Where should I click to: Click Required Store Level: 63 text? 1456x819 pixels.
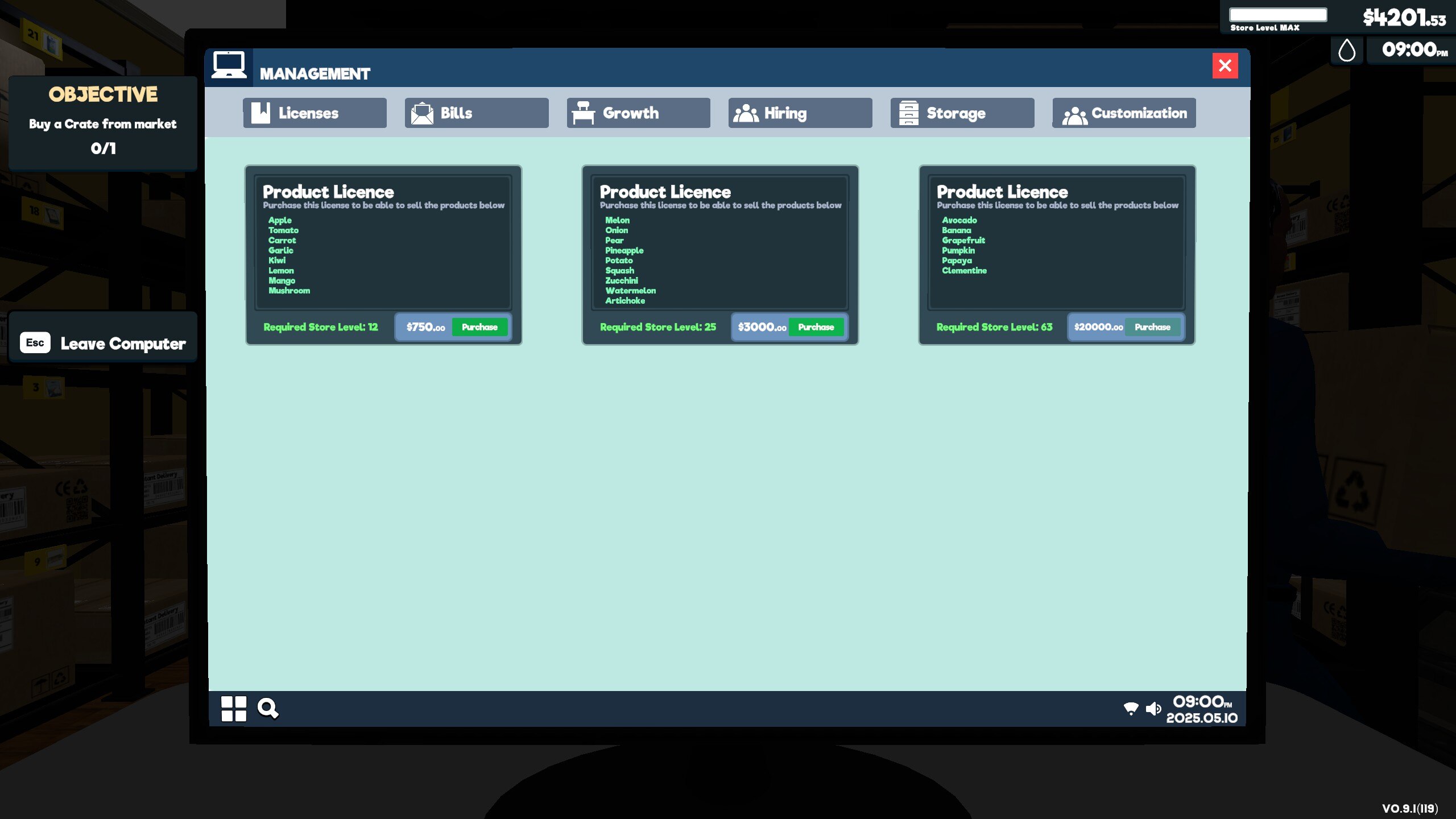tap(994, 327)
